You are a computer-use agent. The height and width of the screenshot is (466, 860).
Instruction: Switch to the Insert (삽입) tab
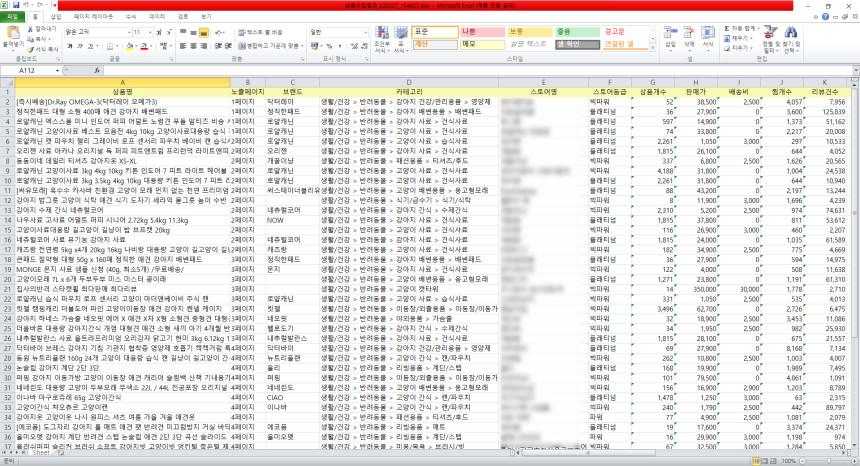click(56, 17)
